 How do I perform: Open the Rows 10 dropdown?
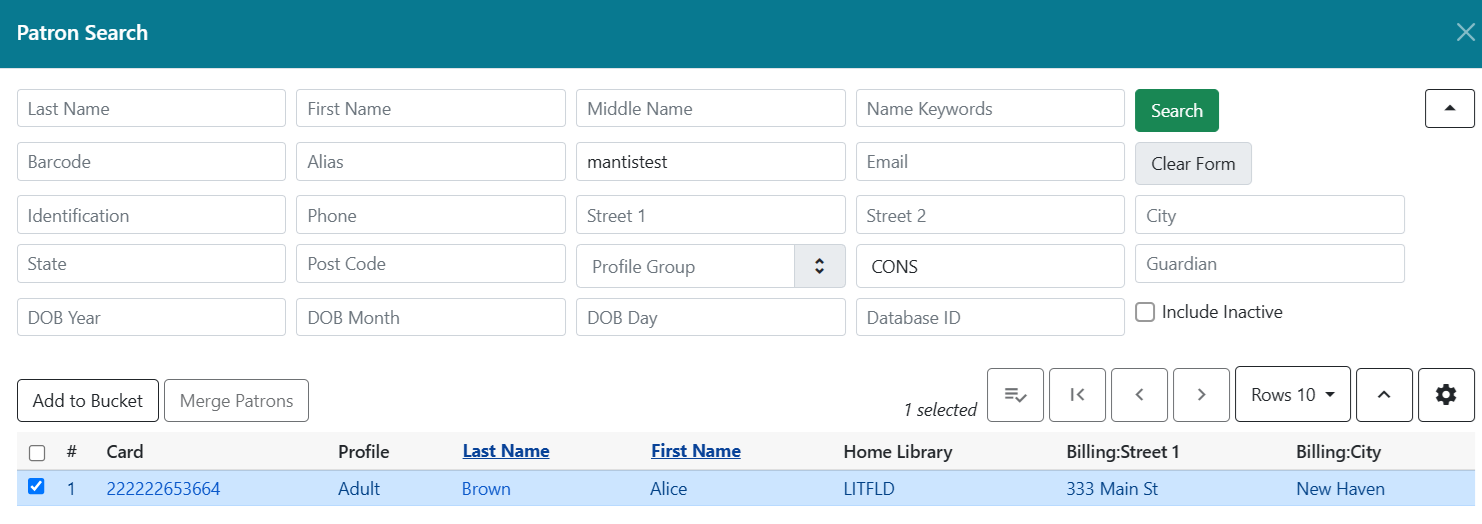pos(1292,394)
